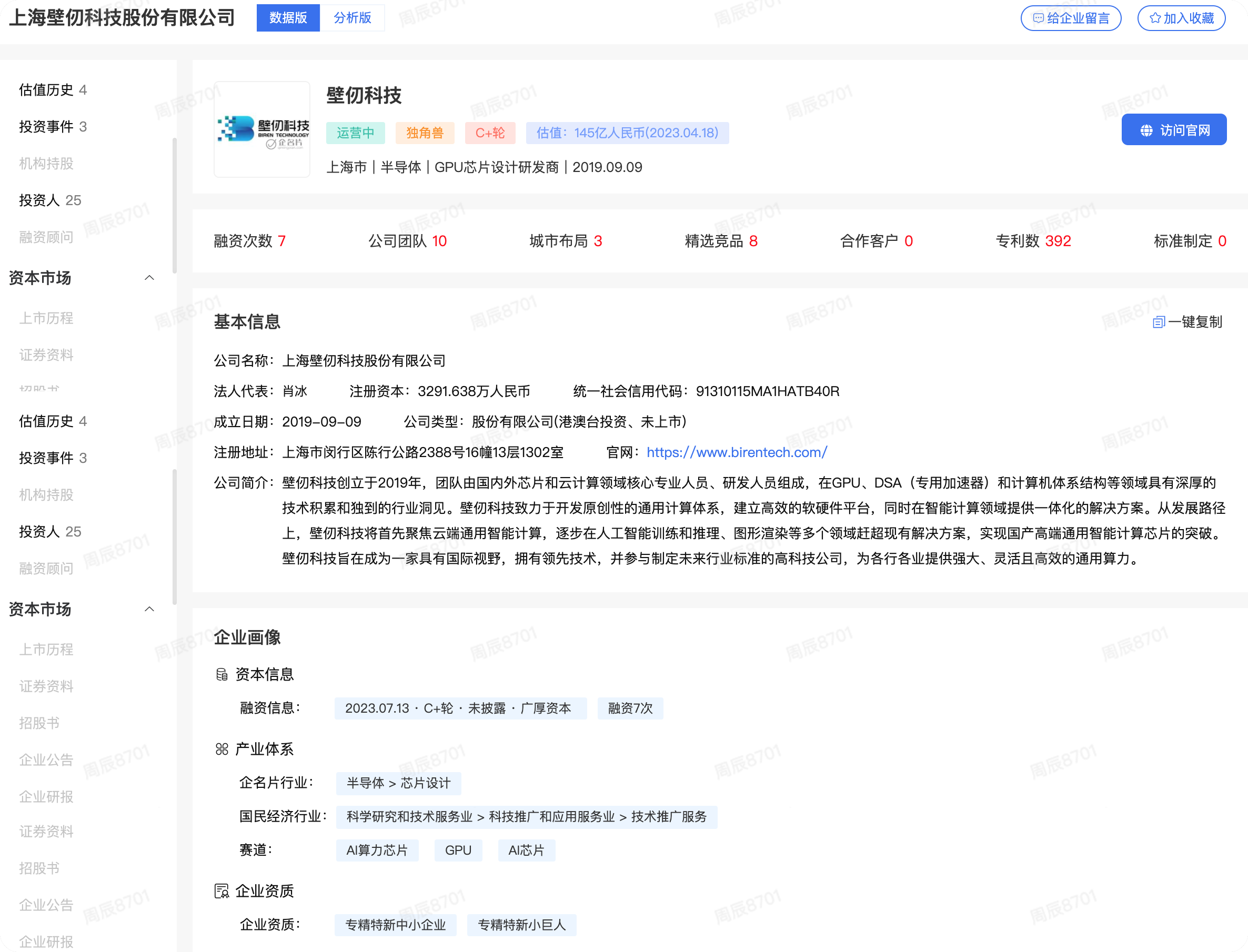This screenshot has height=952, width=1248.
Task: Click the 专精特新小巨人 qualification chip
Action: click(521, 925)
